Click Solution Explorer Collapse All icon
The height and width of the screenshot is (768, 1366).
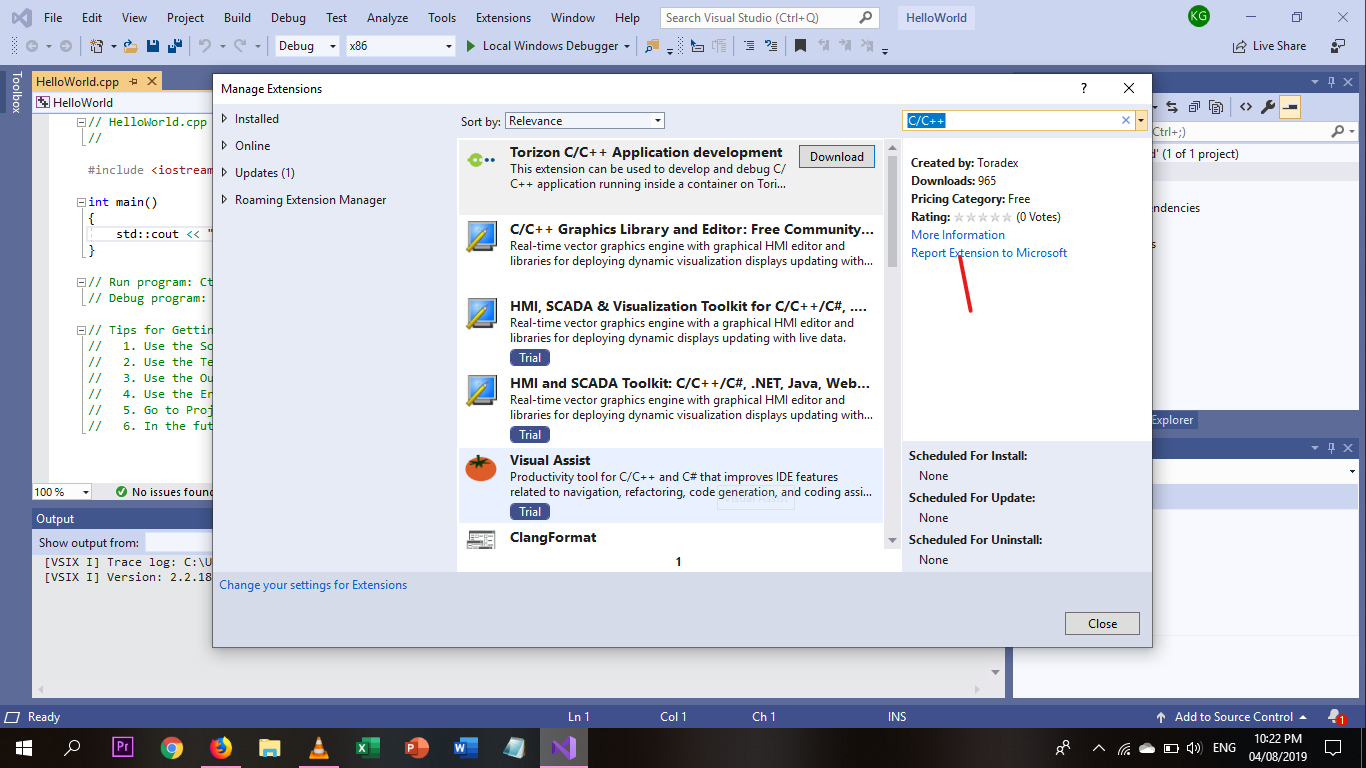(1195, 107)
